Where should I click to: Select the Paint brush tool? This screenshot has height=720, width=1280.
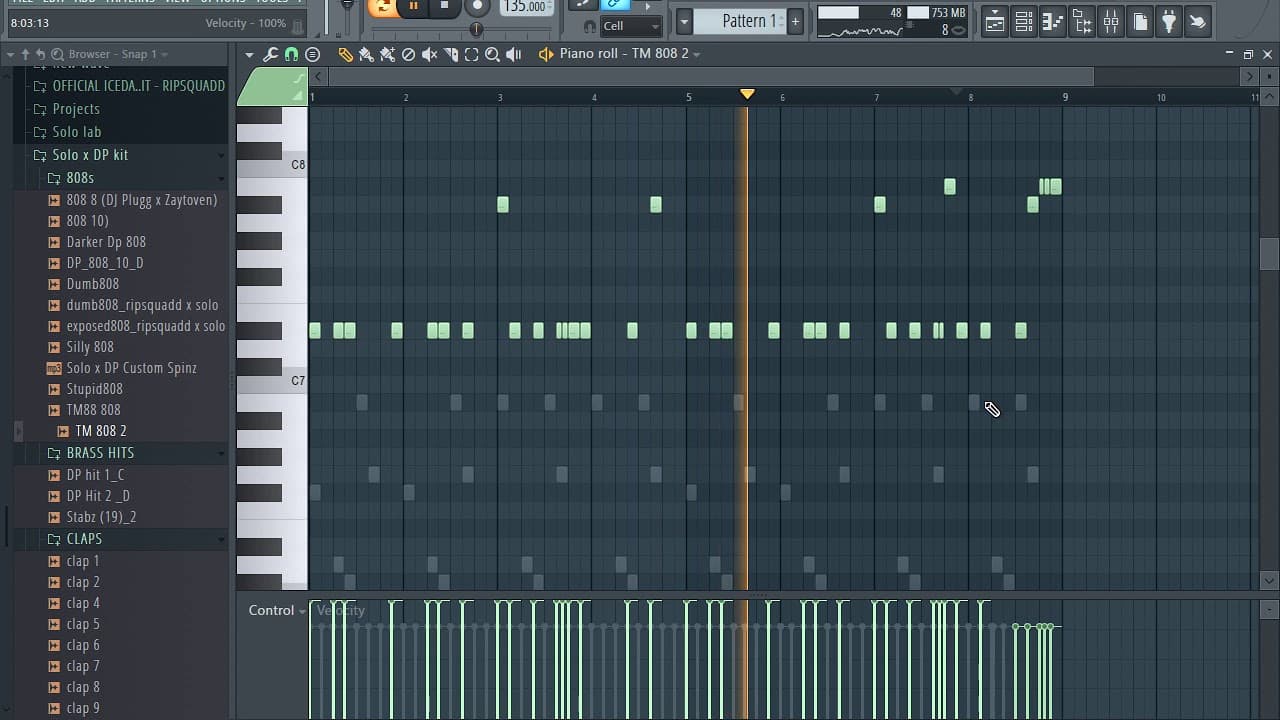366,54
